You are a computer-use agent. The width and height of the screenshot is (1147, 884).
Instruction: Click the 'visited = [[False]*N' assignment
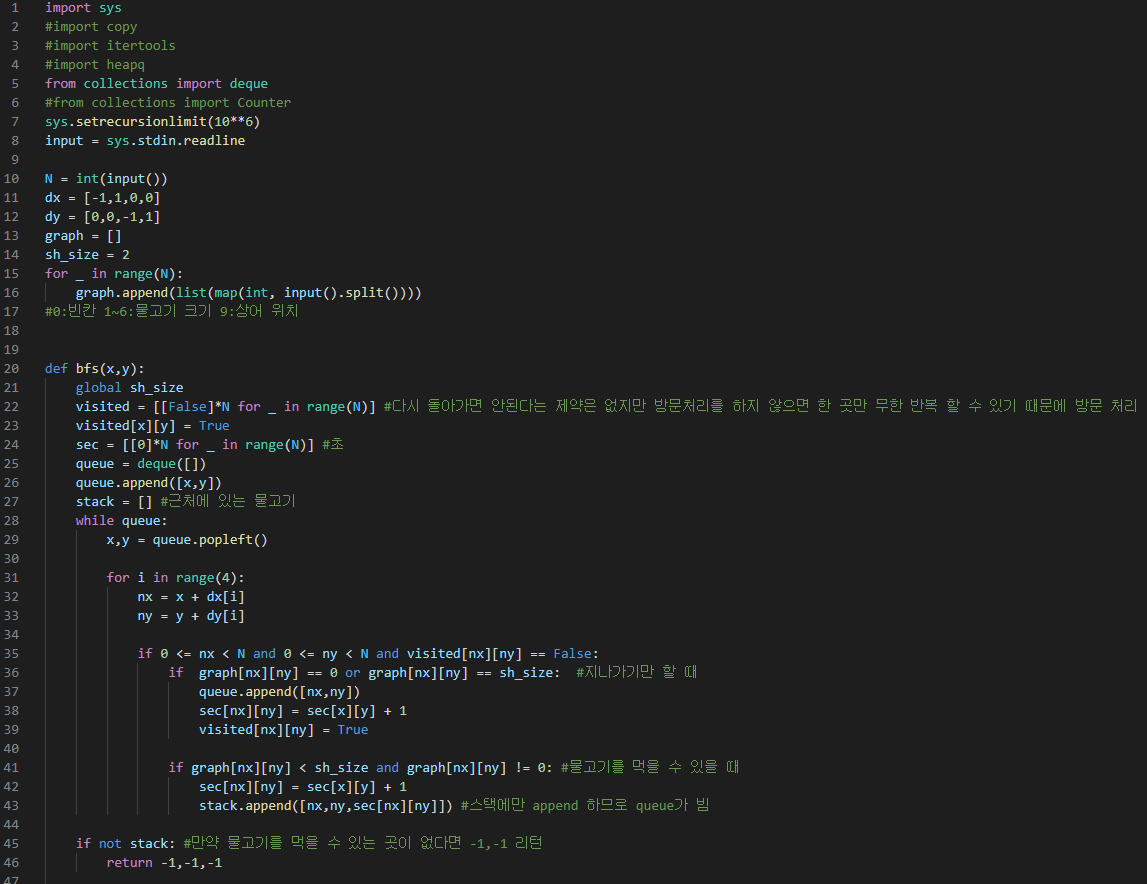click(606, 406)
